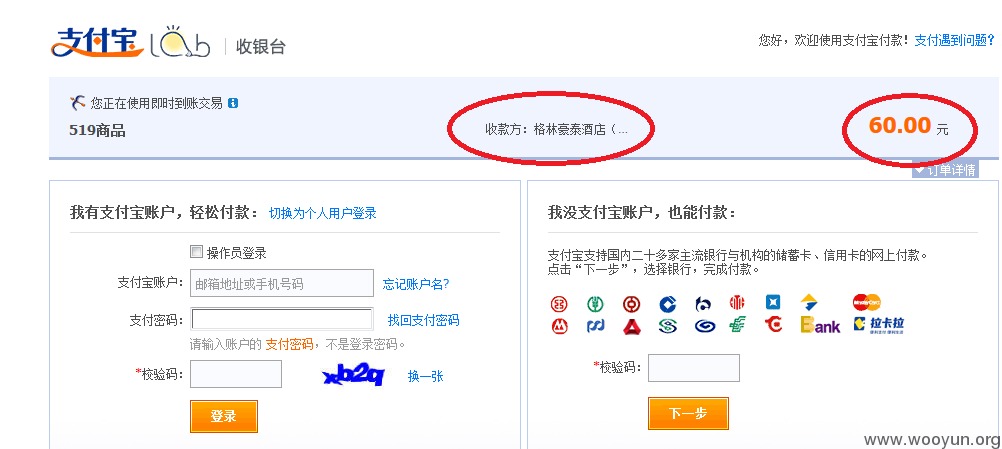Select the green Agricultural Bank icon

click(x=595, y=304)
